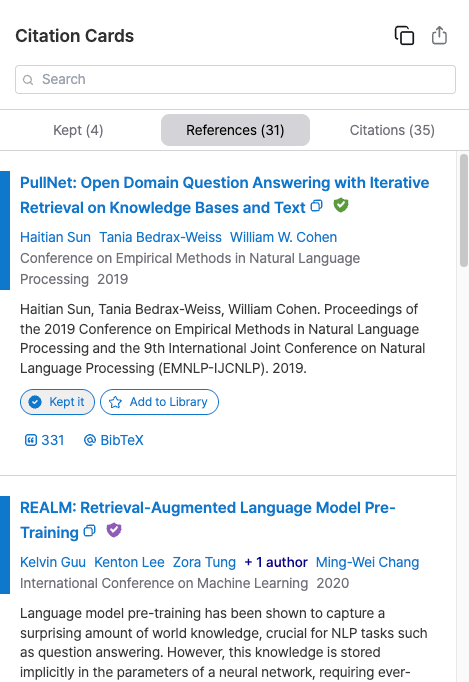
Task: Open the PullNet paper title link
Action: [224, 195]
